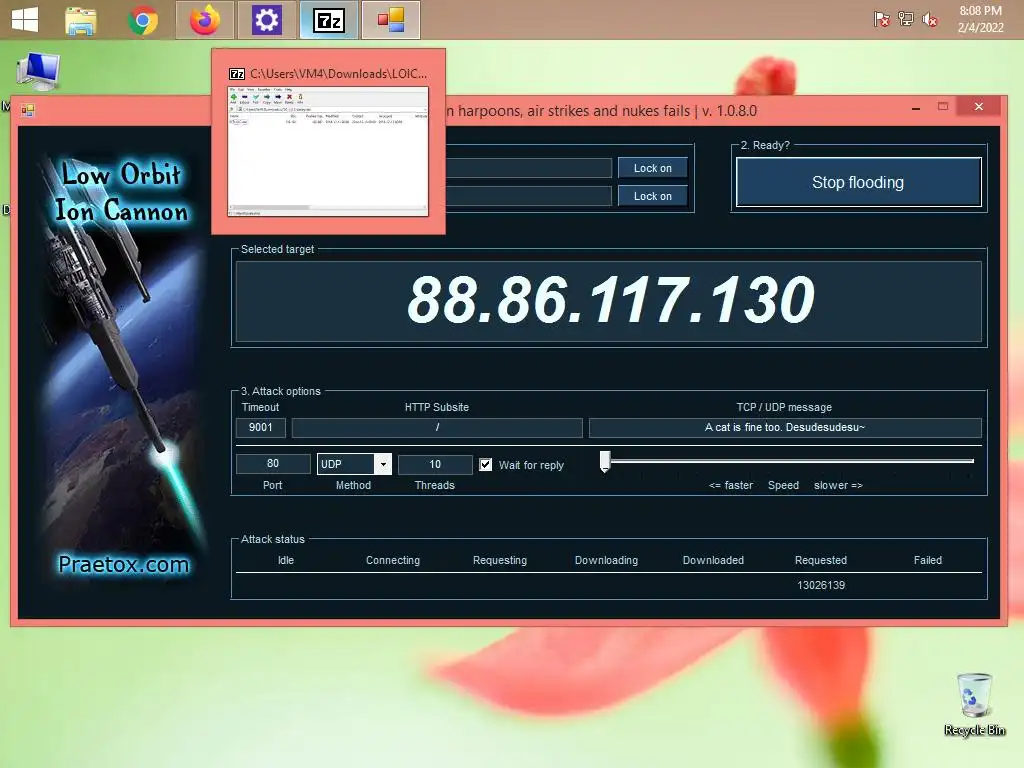
Task: Edit the Timeout field showing 9001
Action: pyautogui.click(x=261, y=427)
